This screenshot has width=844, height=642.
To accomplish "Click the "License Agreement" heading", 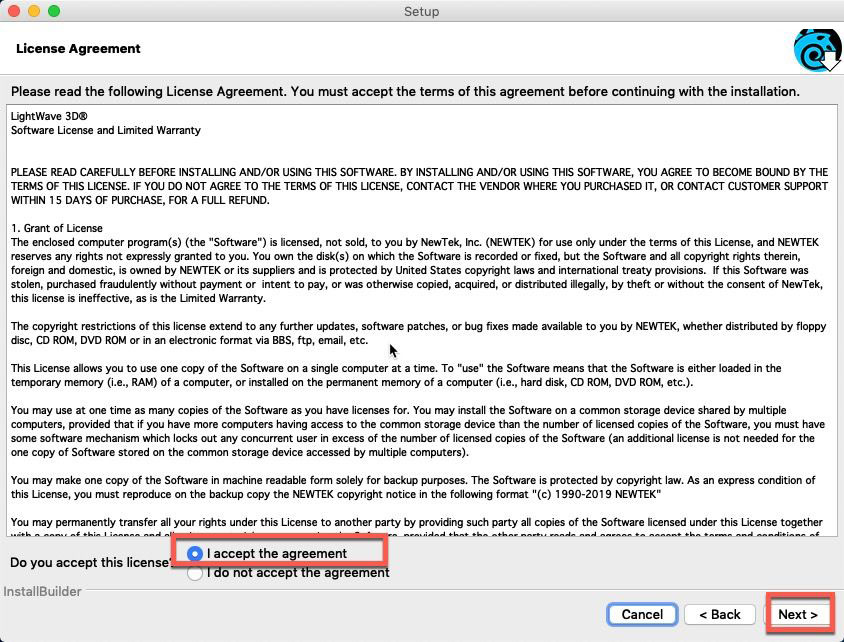I will pyautogui.click(x=78, y=48).
